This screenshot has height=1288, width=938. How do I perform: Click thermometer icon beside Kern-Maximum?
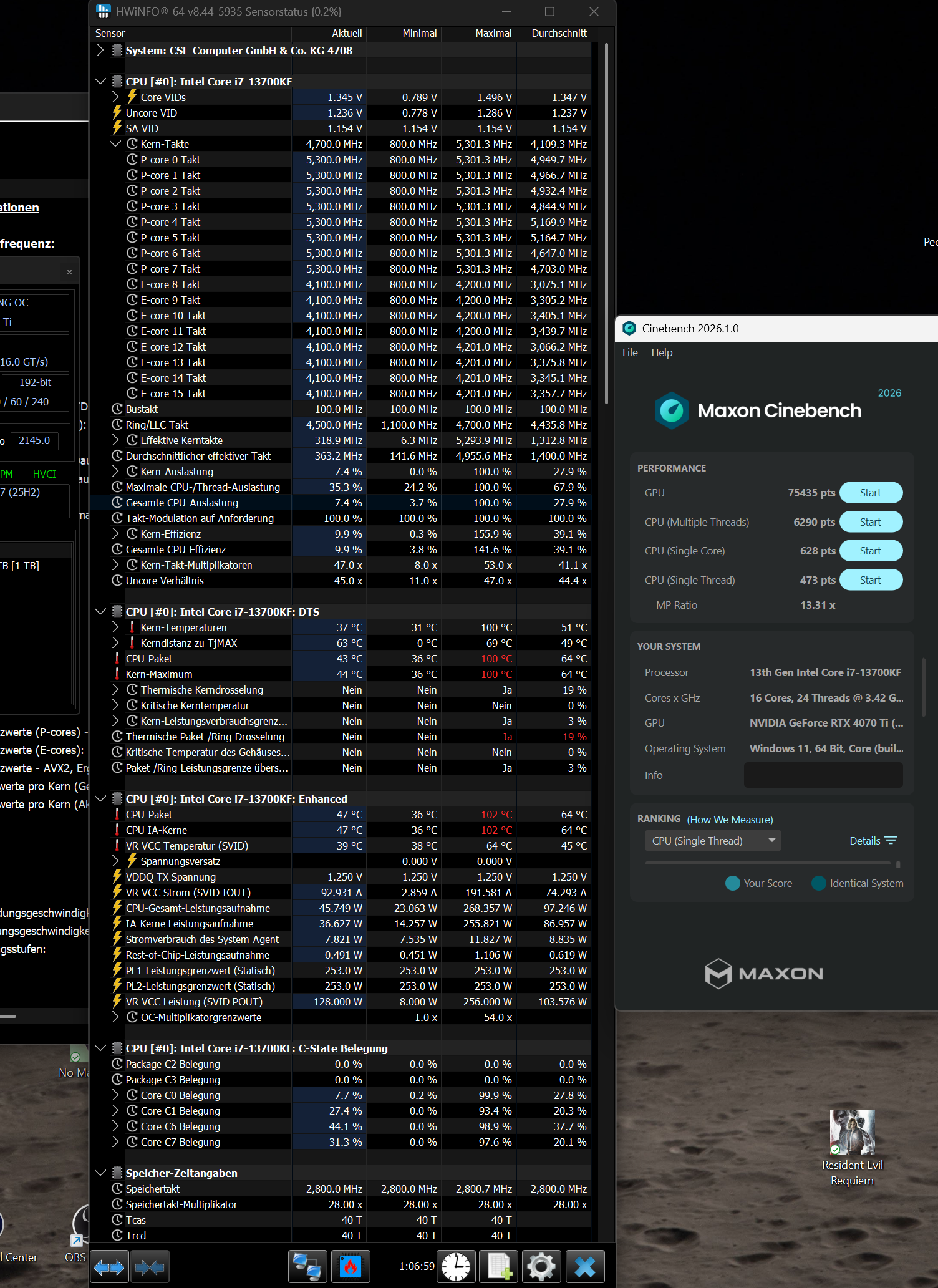point(117,674)
